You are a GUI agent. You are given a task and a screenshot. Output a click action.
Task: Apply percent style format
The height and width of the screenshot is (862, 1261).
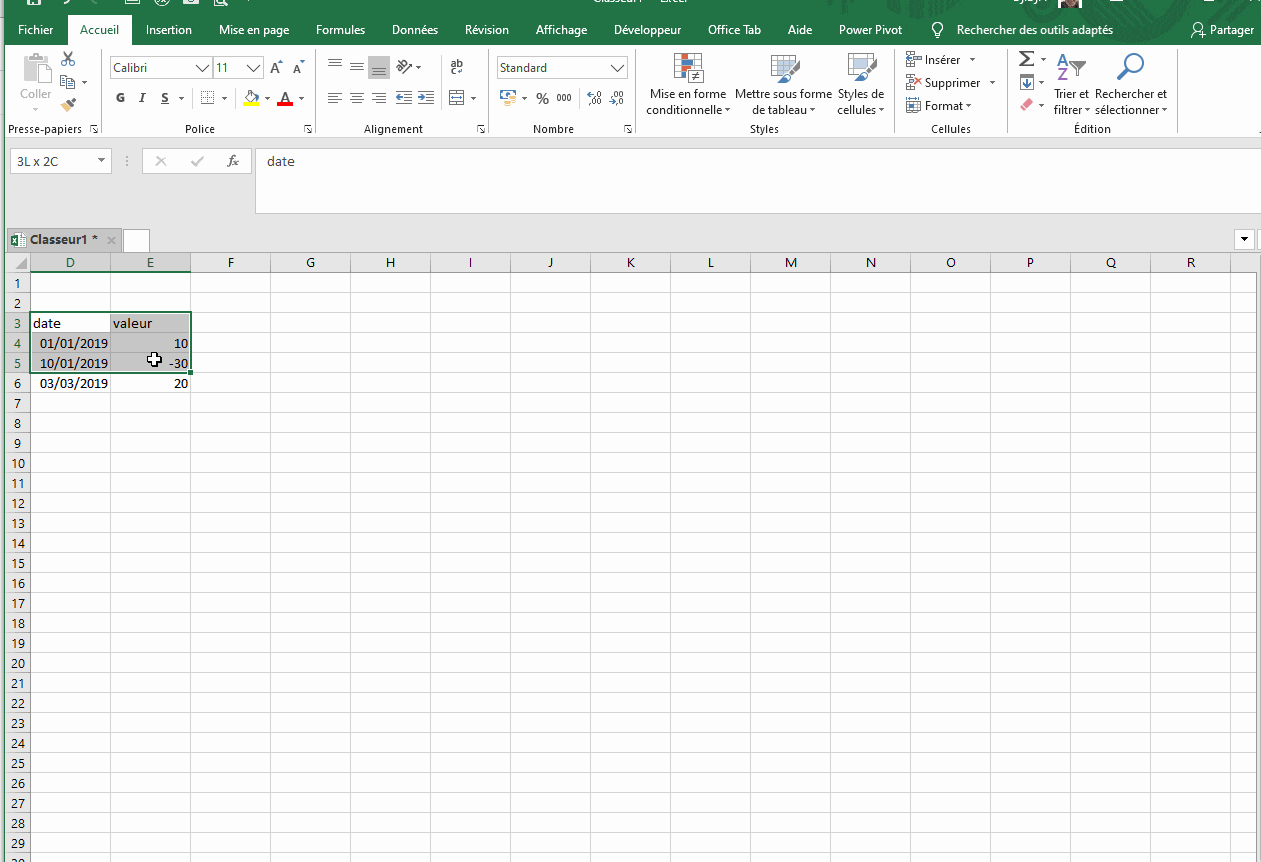pos(542,98)
